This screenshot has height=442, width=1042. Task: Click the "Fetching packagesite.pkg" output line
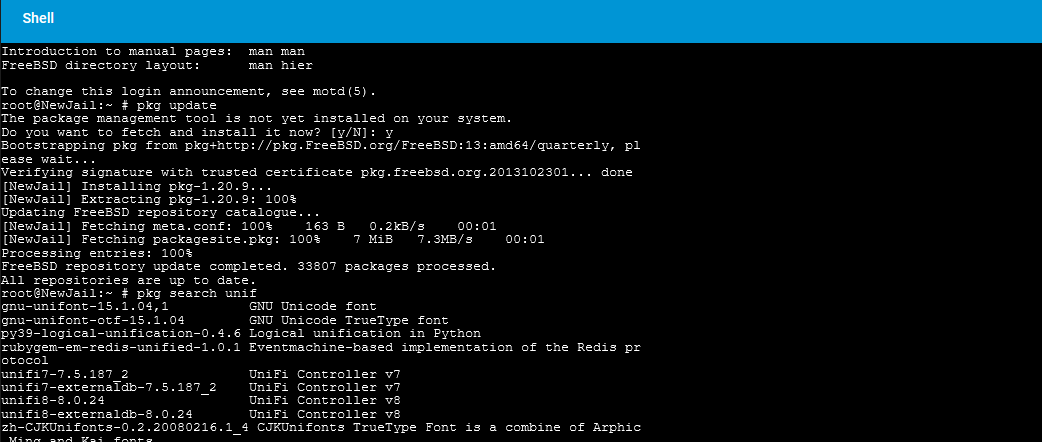[272, 239]
